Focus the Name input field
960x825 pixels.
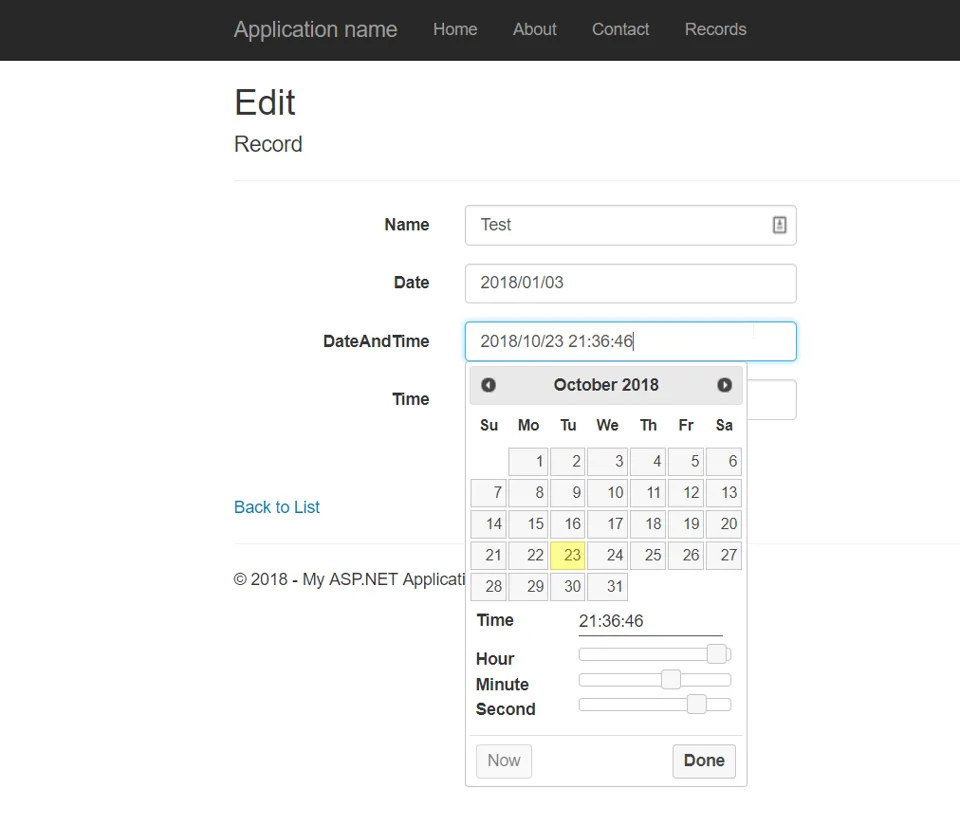[x=631, y=225]
